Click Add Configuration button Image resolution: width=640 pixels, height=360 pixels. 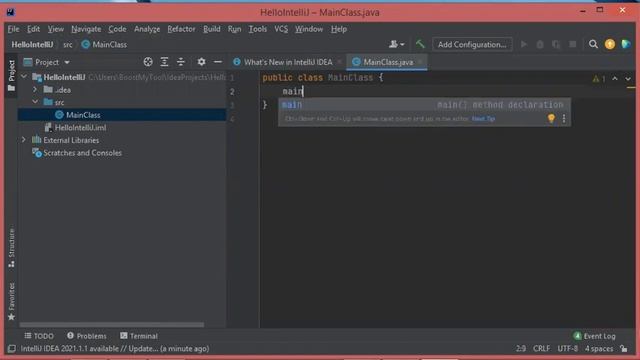(x=472, y=44)
